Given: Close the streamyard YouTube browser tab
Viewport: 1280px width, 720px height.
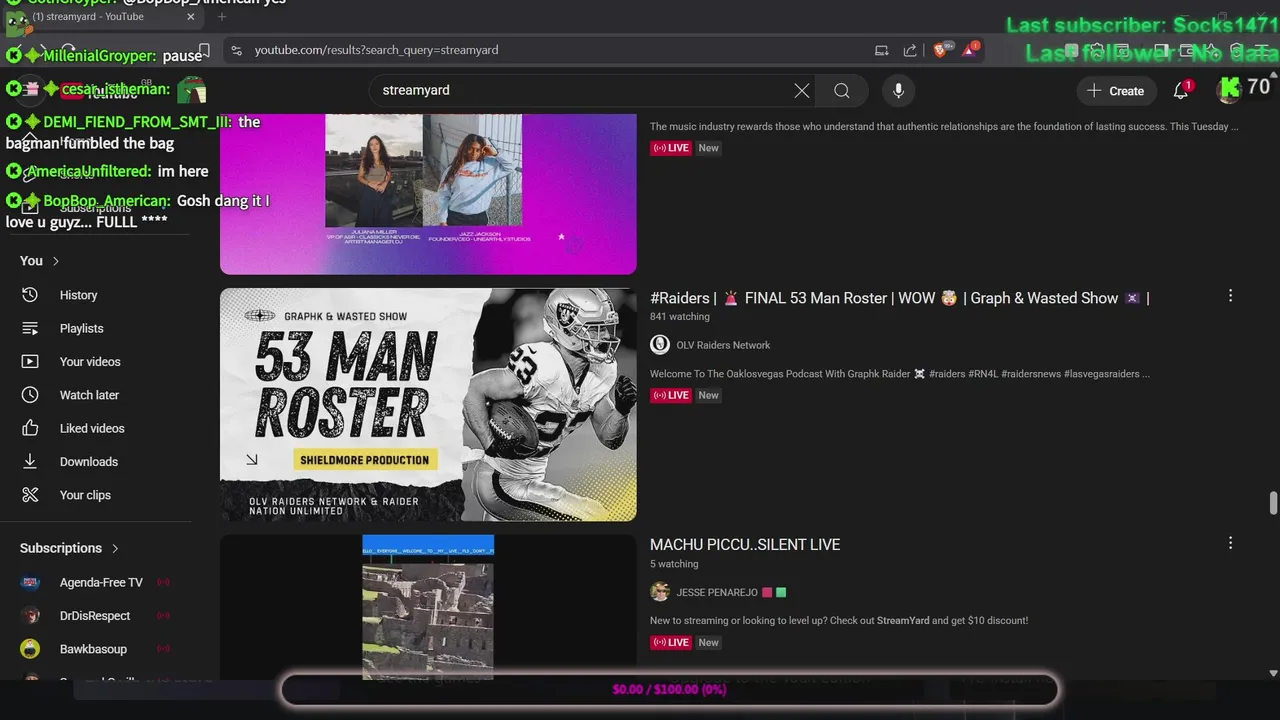Looking at the screenshot, I should pyautogui.click(x=191, y=17).
